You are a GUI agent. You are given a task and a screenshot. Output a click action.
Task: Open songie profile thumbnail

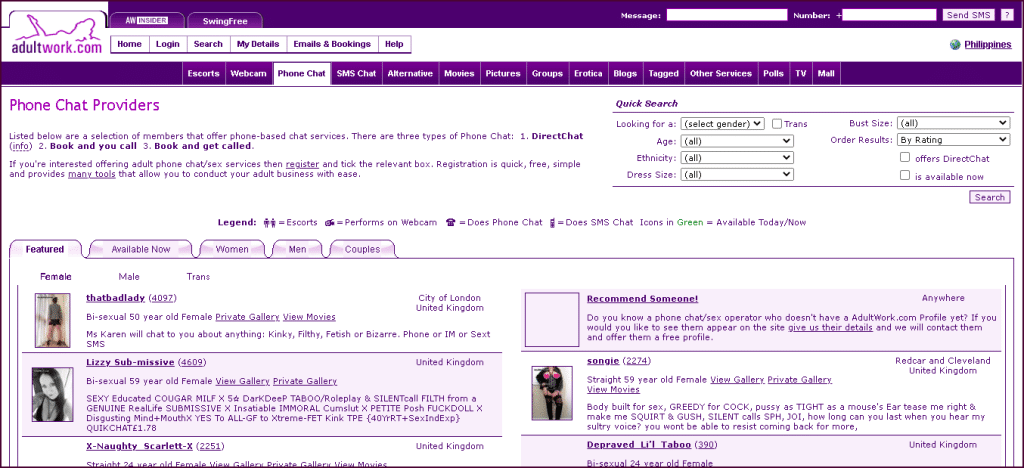click(552, 393)
